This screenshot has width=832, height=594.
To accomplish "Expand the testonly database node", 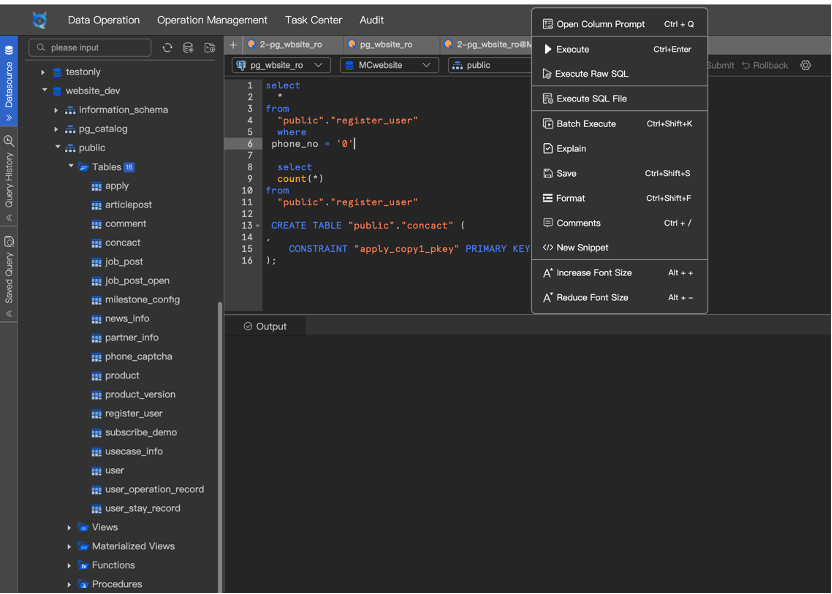I will [x=43, y=72].
